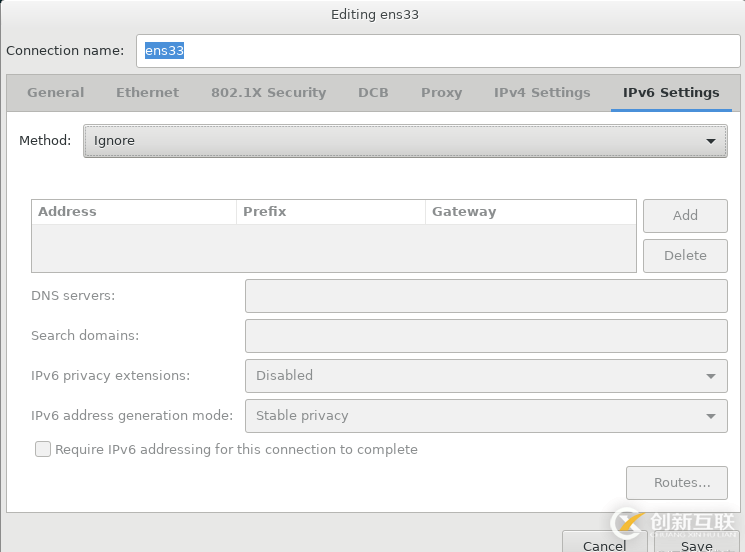Click the DNS servers input field
745x552 pixels.
(486, 296)
